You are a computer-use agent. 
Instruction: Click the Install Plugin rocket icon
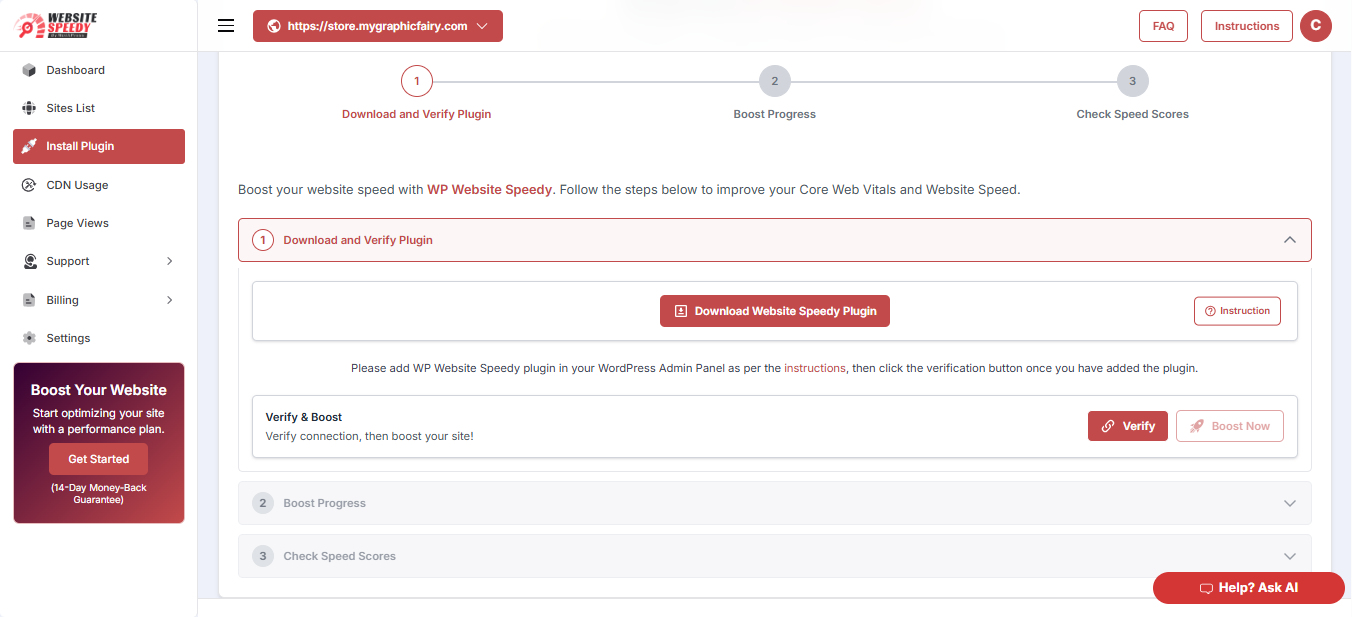[x=29, y=146]
